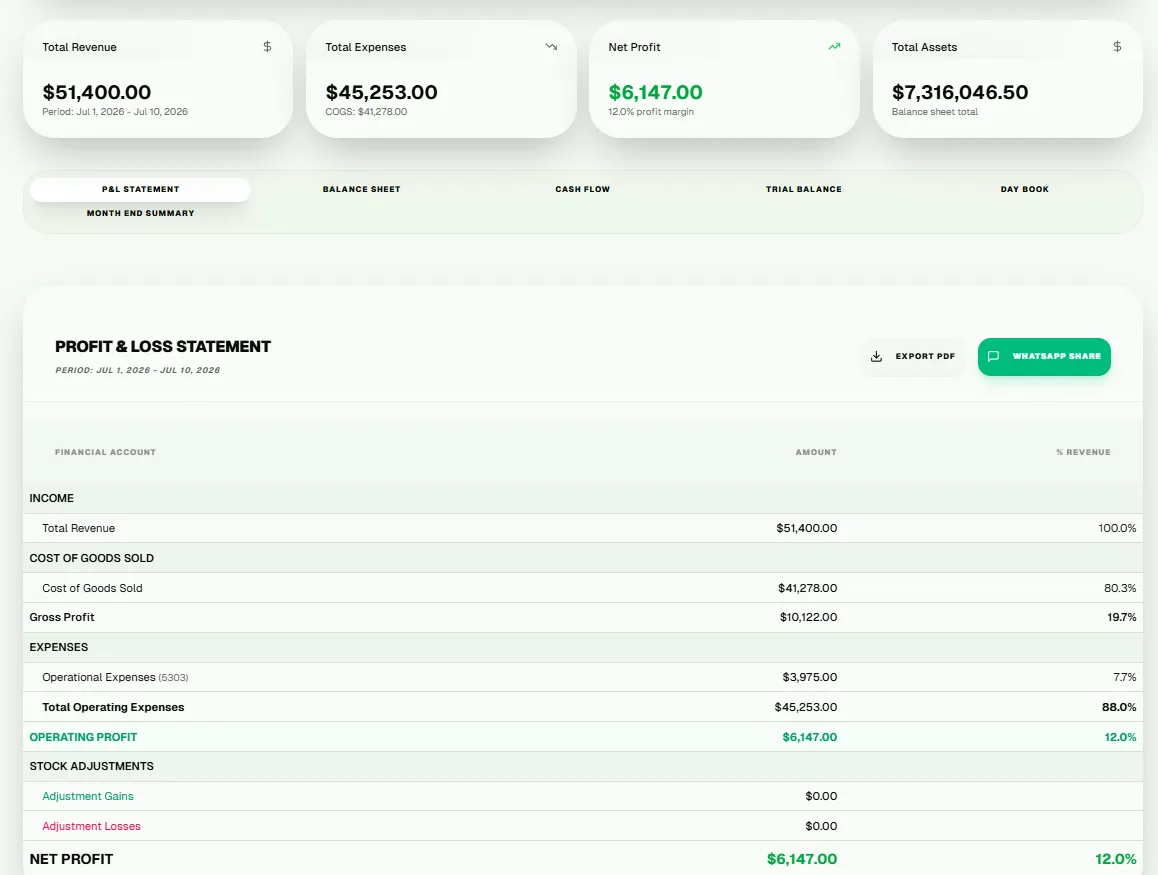Click the $51,400.00 Total Revenue card value

pos(97,92)
